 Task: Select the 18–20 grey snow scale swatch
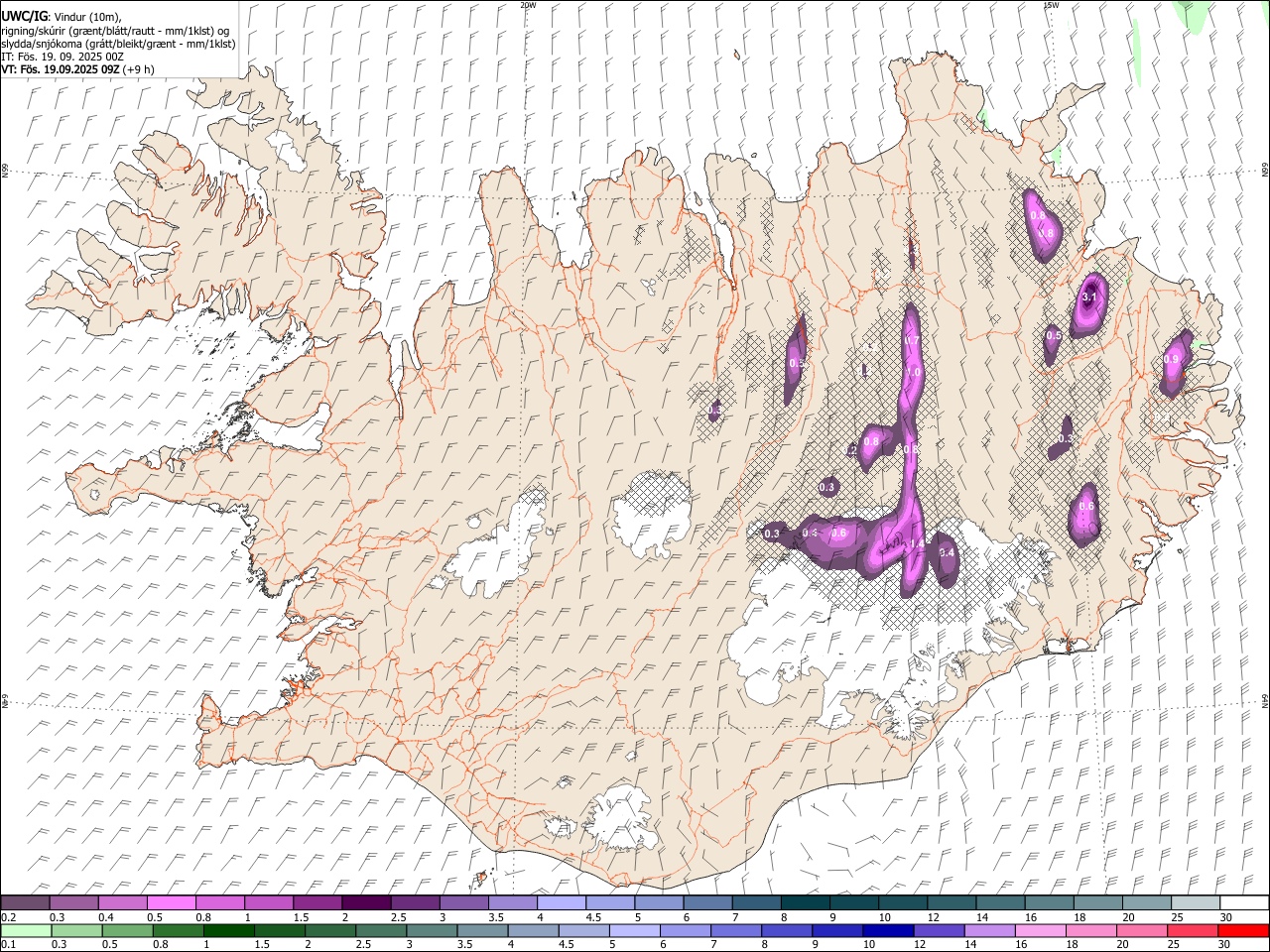click(x=1097, y=903)
